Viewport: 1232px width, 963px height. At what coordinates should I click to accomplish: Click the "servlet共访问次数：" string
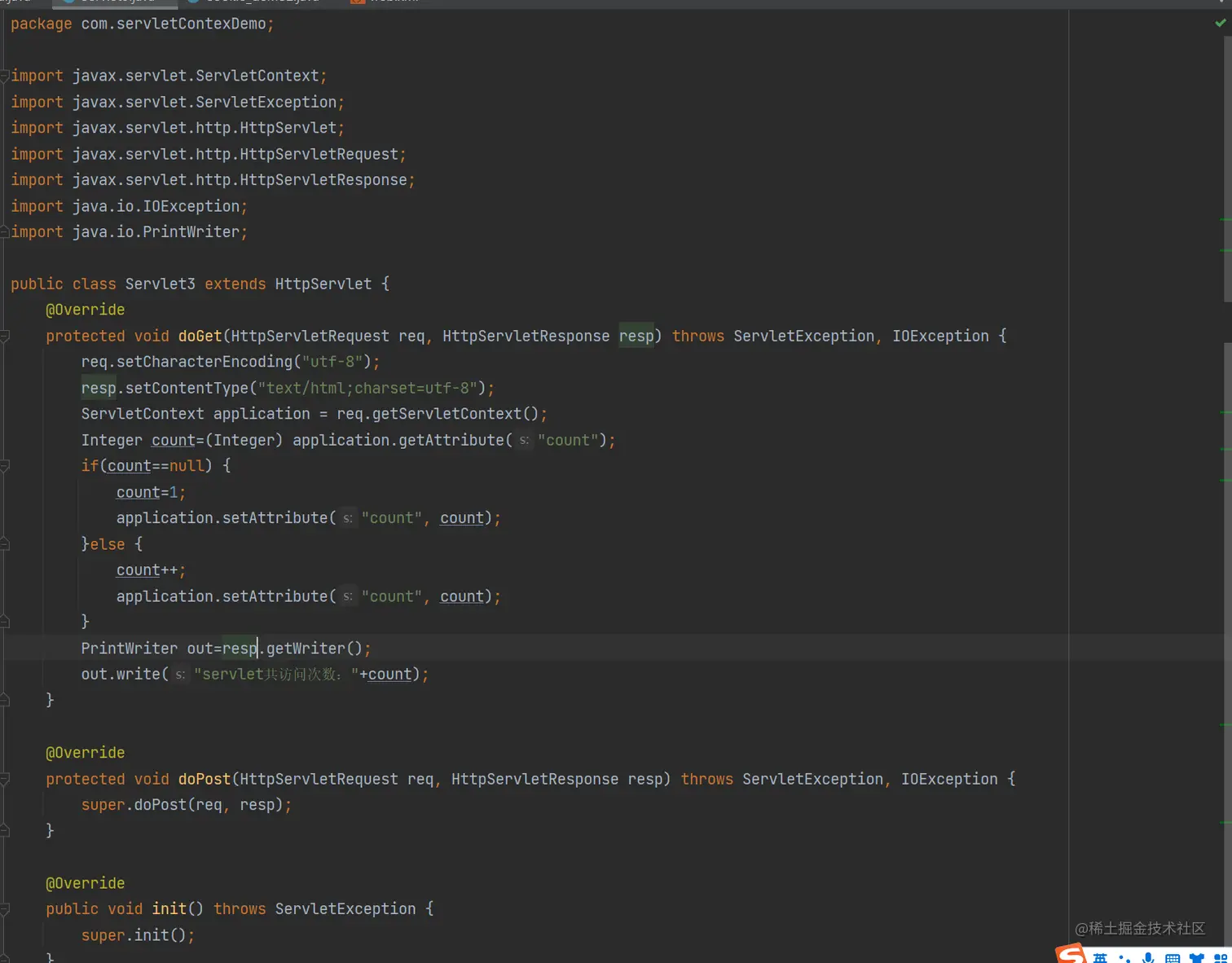(x=276, y=675)
